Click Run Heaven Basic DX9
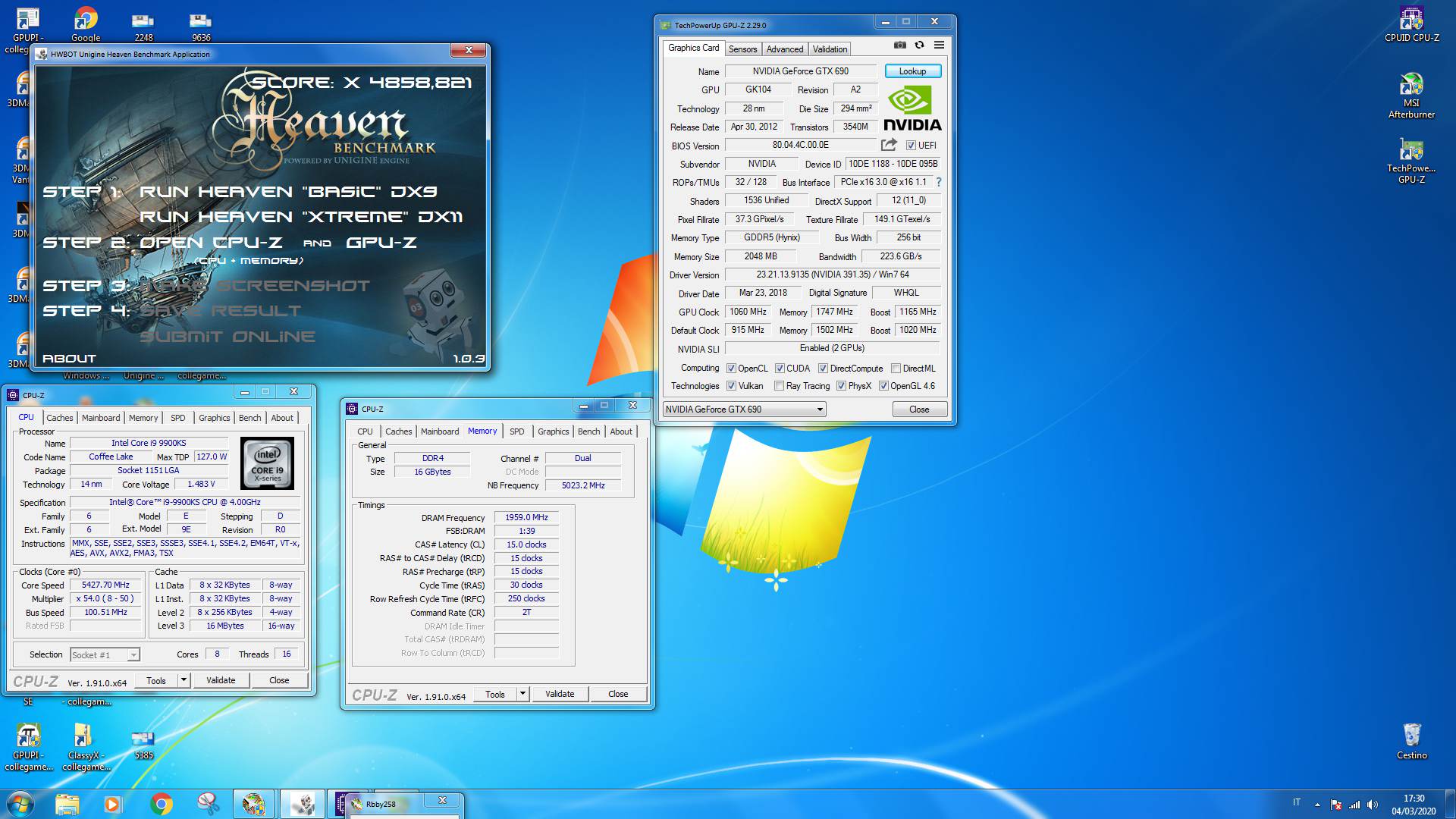 [288, 192]
